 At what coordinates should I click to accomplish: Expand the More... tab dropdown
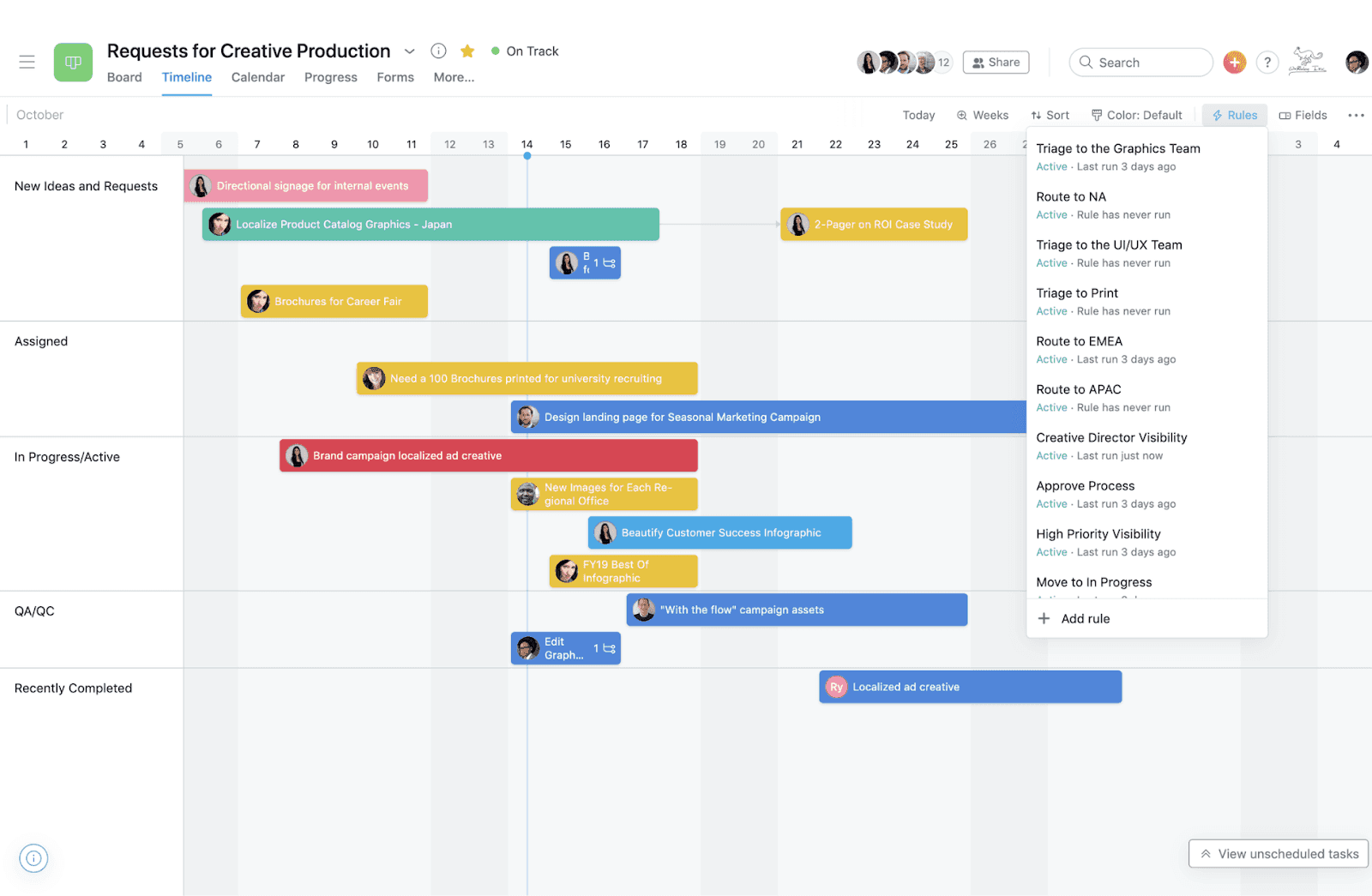point(454,77)
